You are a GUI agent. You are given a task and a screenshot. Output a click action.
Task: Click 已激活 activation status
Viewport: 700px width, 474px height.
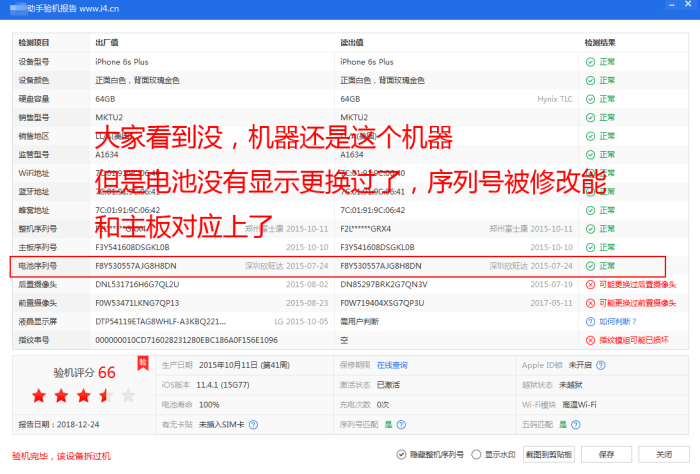tap(388, 385)
